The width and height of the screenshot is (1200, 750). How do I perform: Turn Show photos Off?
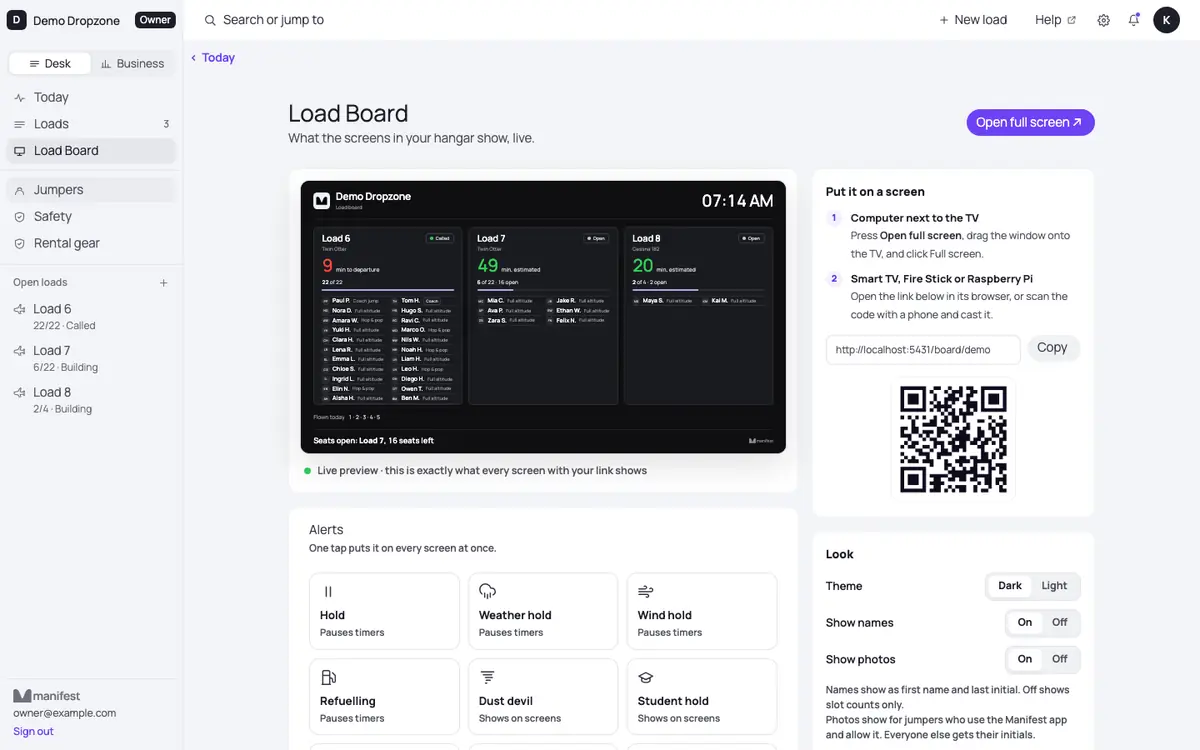[x=1060, y=659]
